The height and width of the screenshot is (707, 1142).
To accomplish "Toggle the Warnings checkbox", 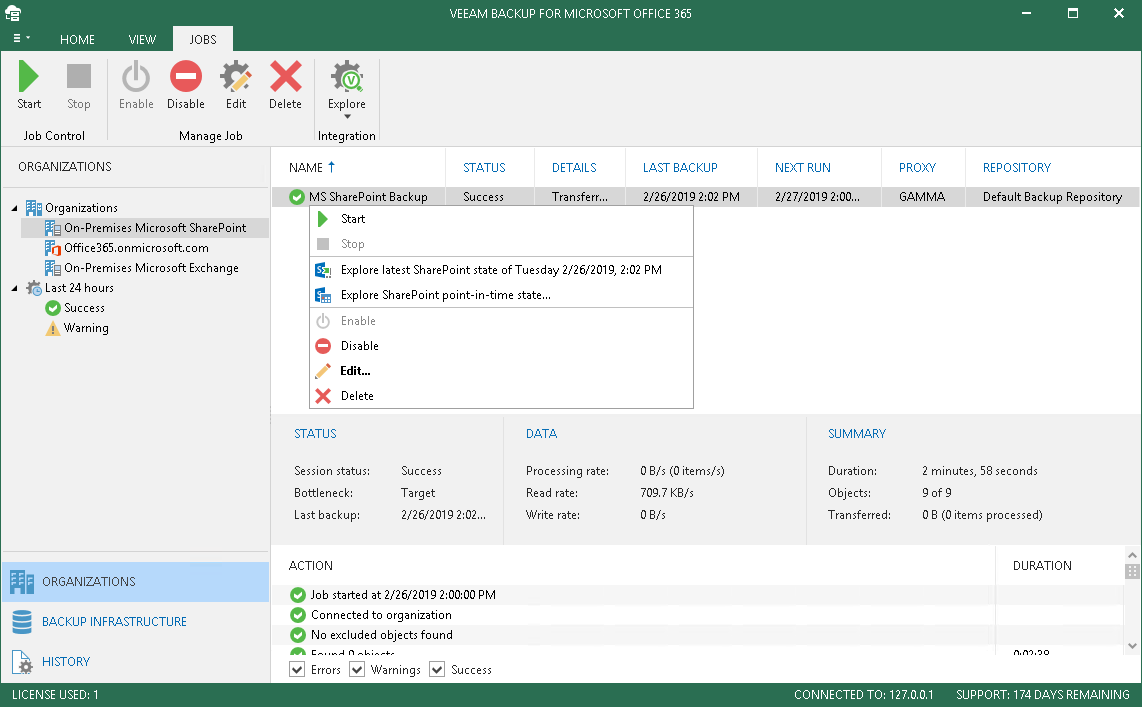I will 357,670.
